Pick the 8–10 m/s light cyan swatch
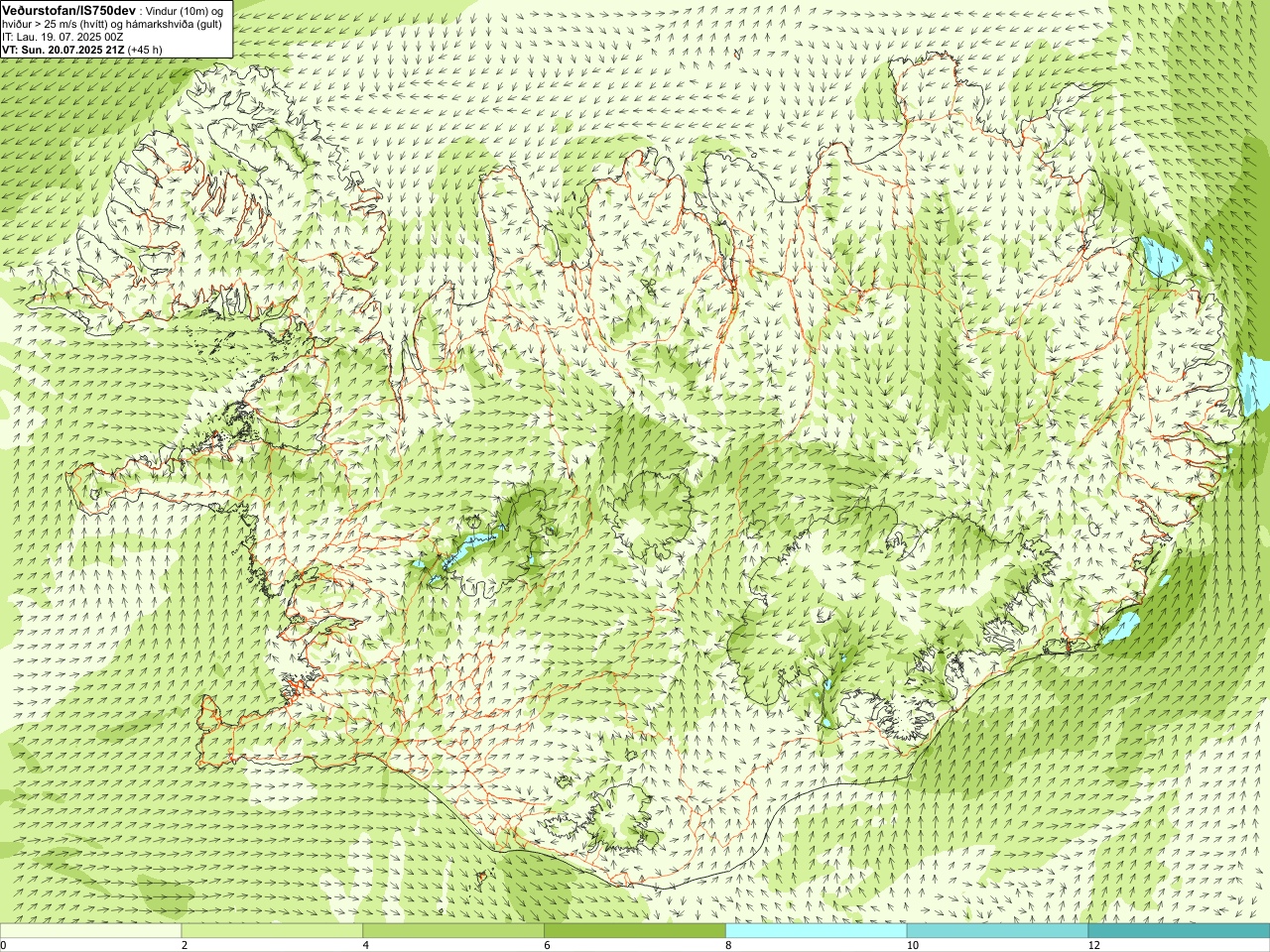 point(817,930)
